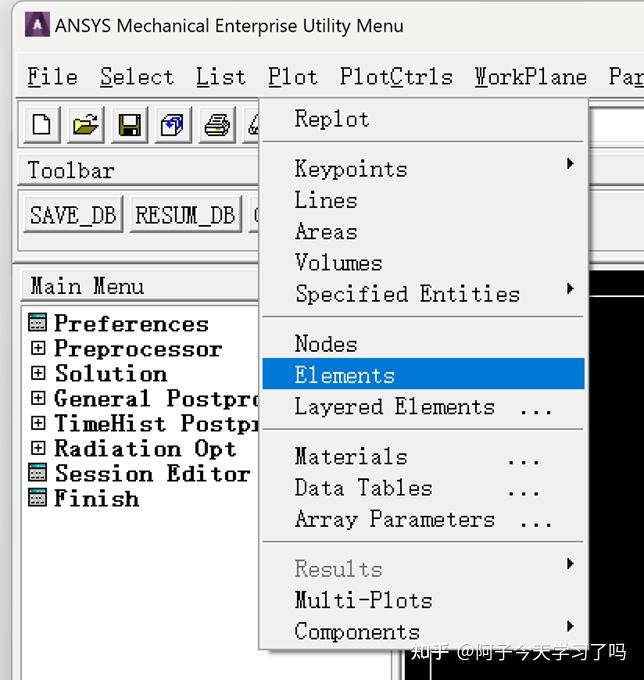The width and height of the screenshot is (644, 680).
Task: Expand the Radiation Opt tree node
Action: [38, 449]
